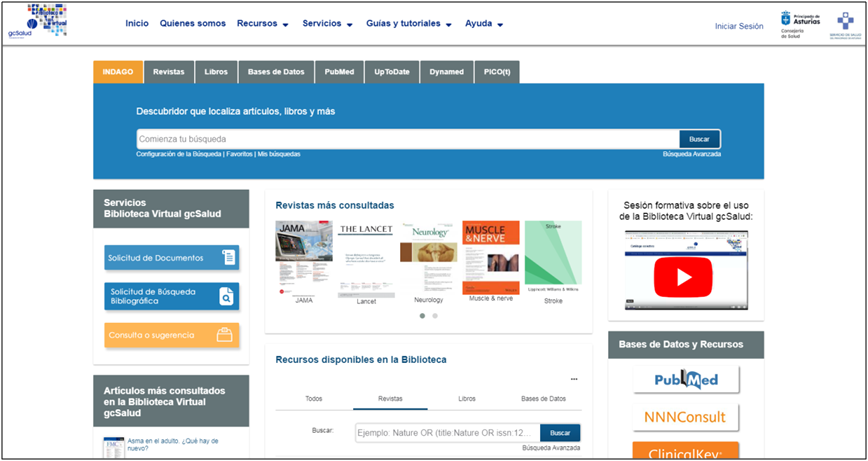Click Iniciar Sesión link
Image resolution: width=868 pixels, height=461 pixels.
tap(739, 26)
